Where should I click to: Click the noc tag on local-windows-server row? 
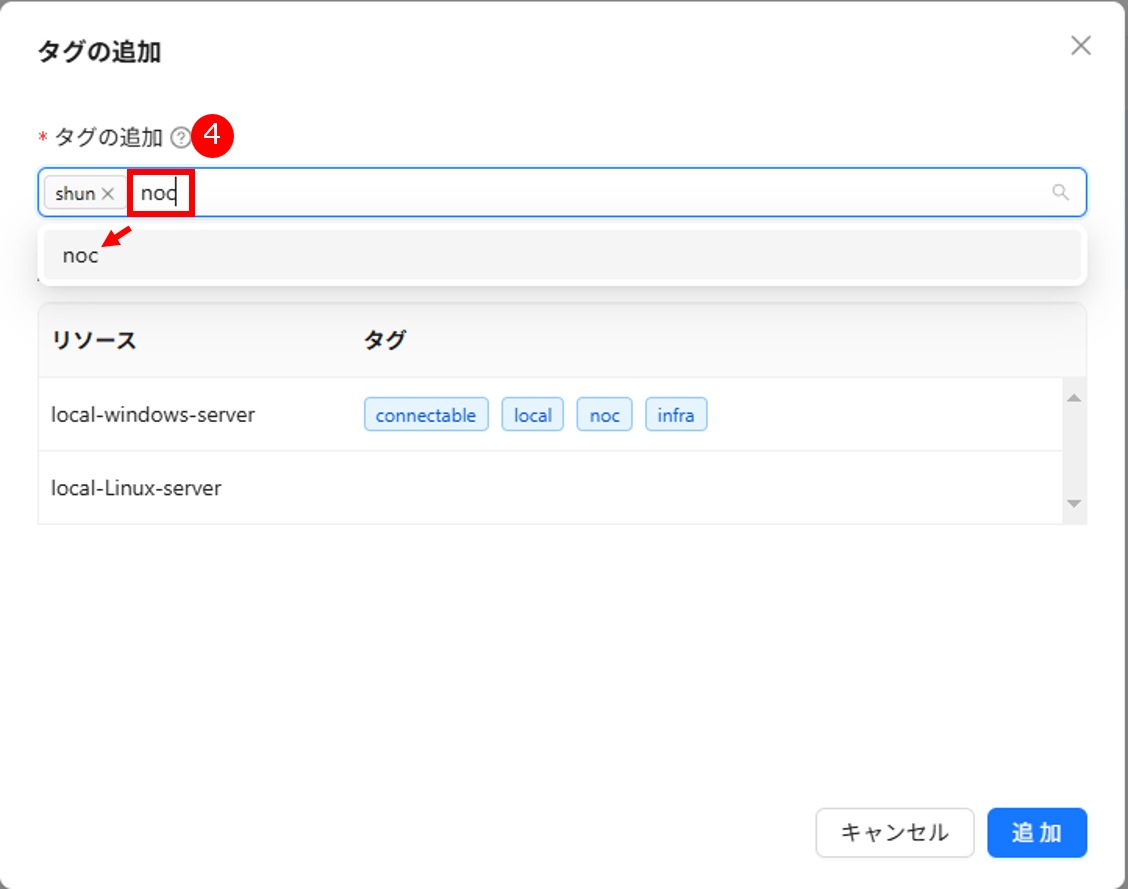(x=604, y=415)
